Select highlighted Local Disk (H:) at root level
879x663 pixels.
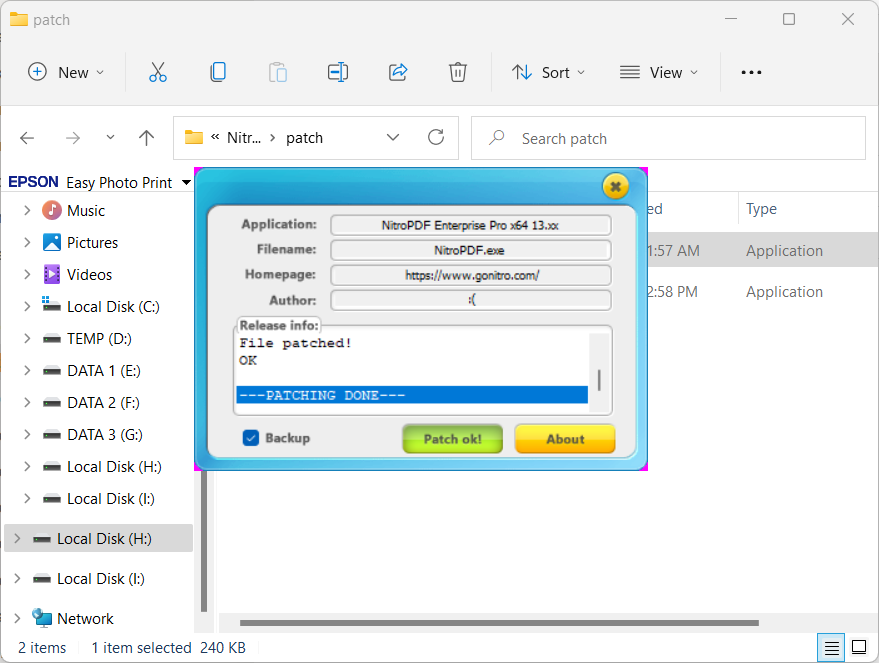point(98,539)
